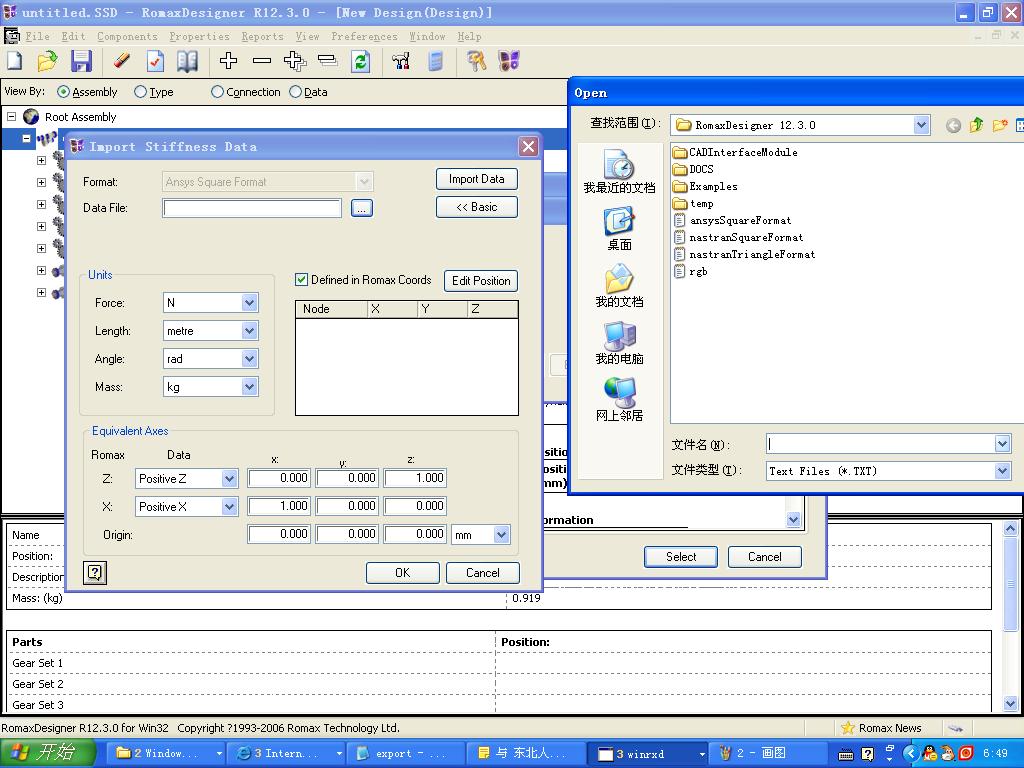Select the nastranTriangleFormat file
Screen dimensions: 1024x768
coord(744,255)
